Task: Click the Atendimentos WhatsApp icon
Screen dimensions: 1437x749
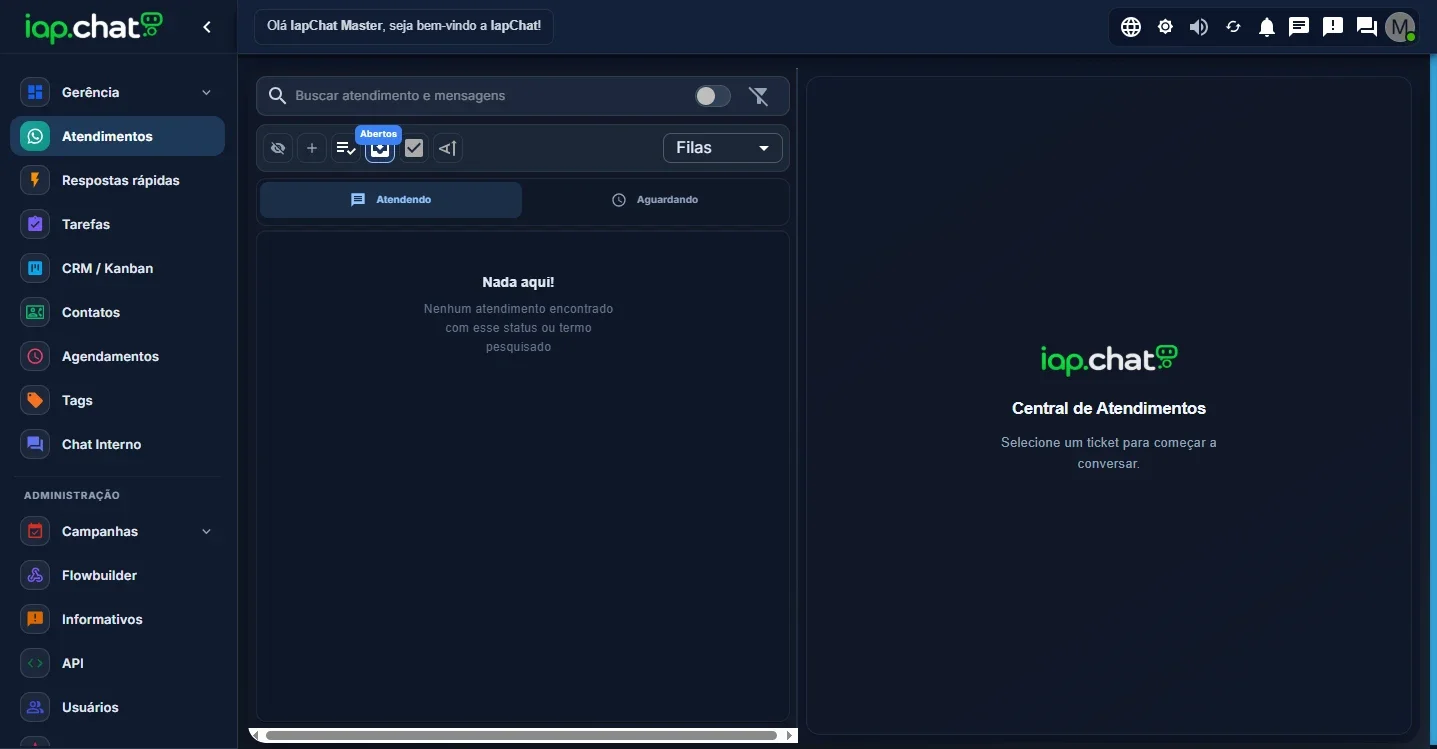Action: pos(35,136)
